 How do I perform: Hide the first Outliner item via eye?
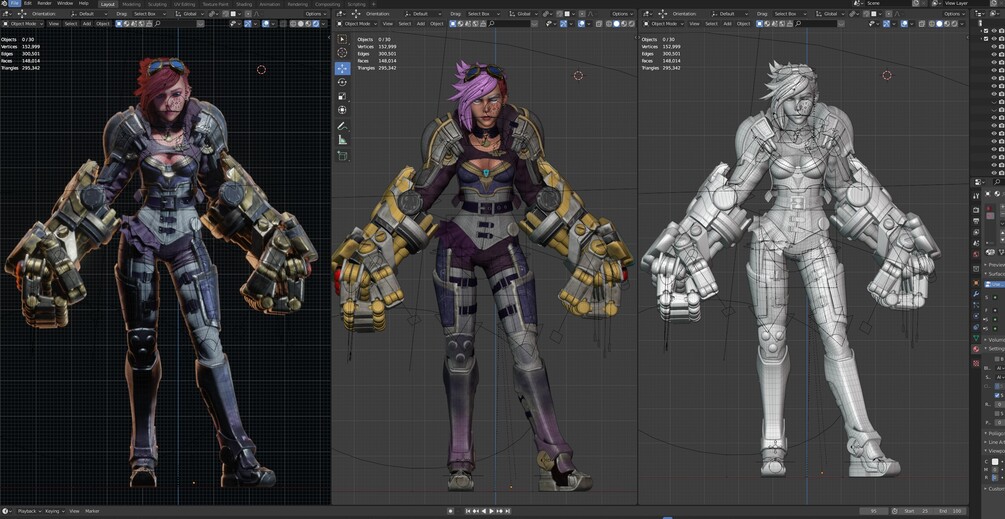[994, 31]
